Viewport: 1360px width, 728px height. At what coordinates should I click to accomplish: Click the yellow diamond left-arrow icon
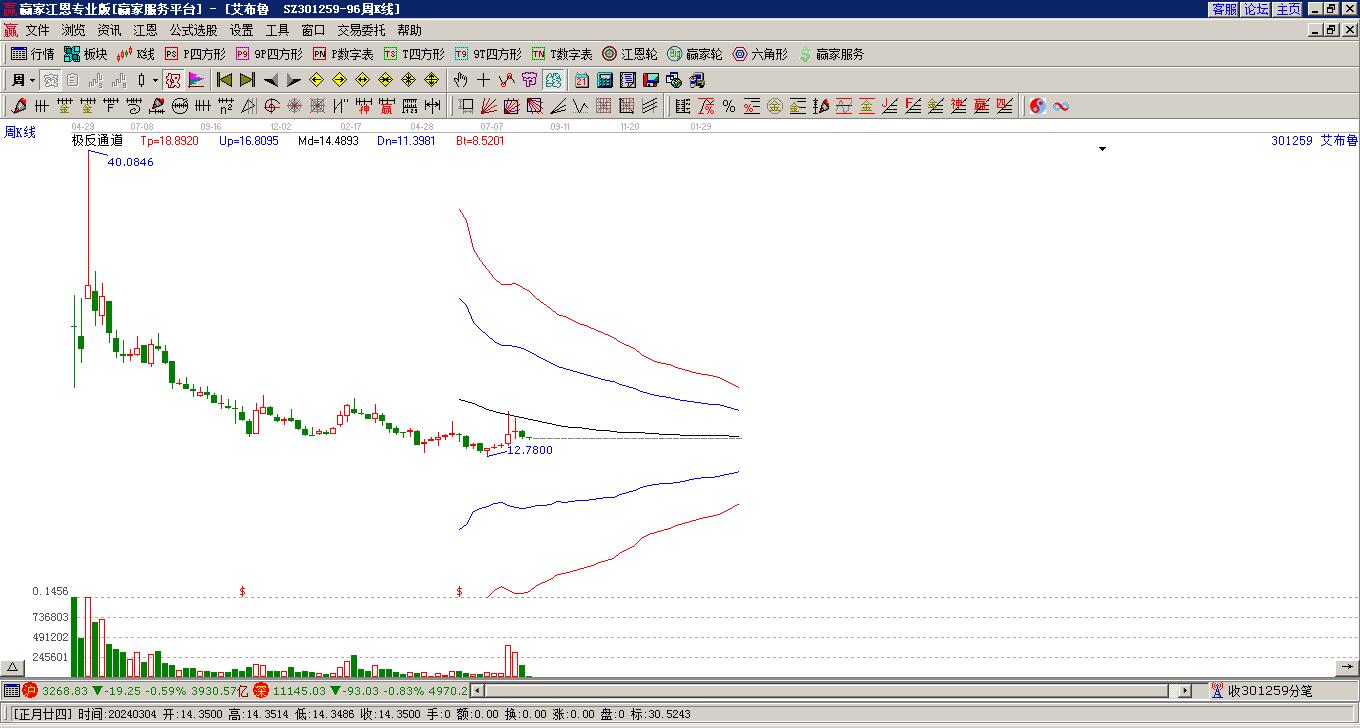tap(317, 80)
